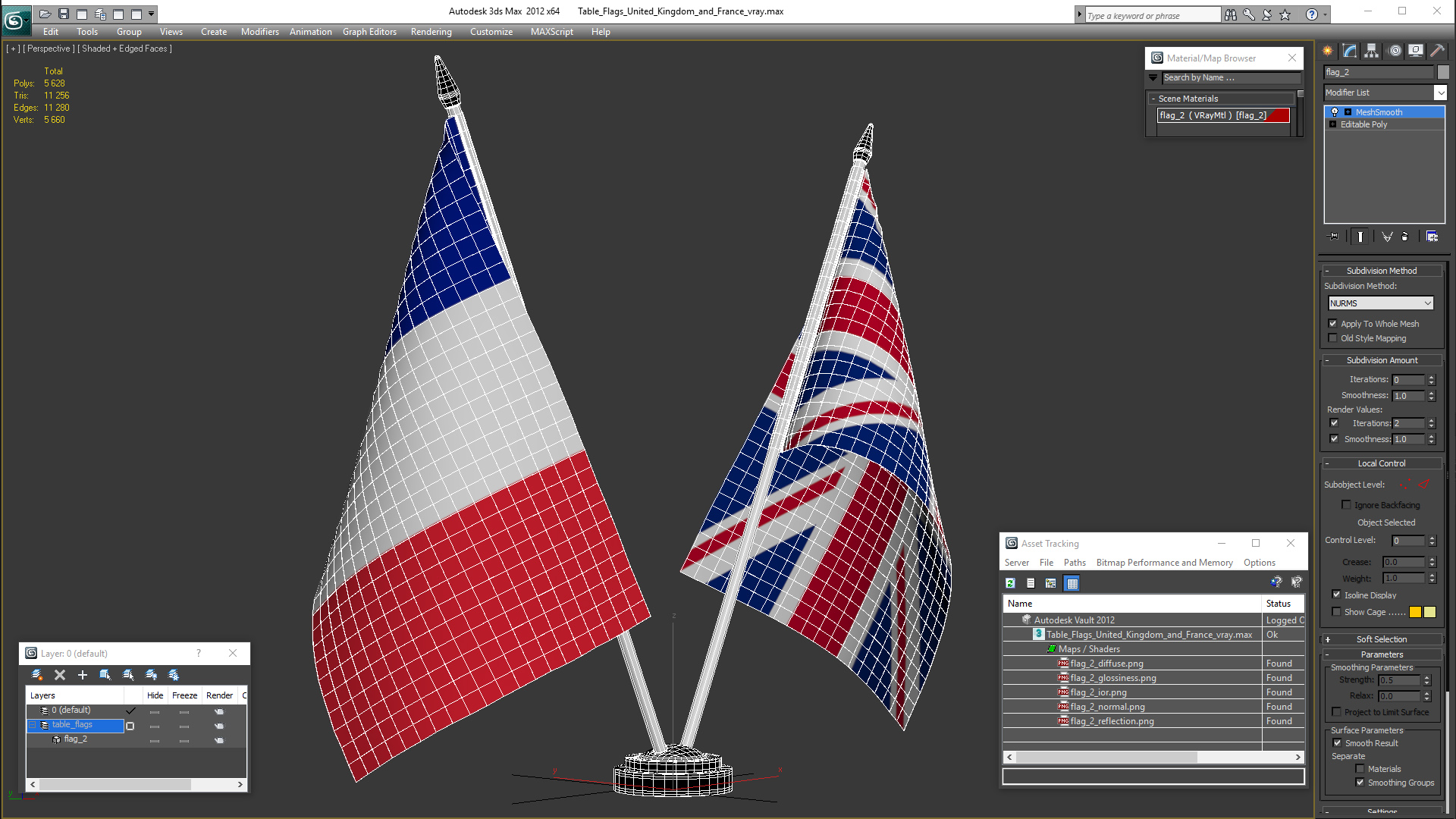
Task: Expand the Soft Selection rollout
Action: (1382, 639)
